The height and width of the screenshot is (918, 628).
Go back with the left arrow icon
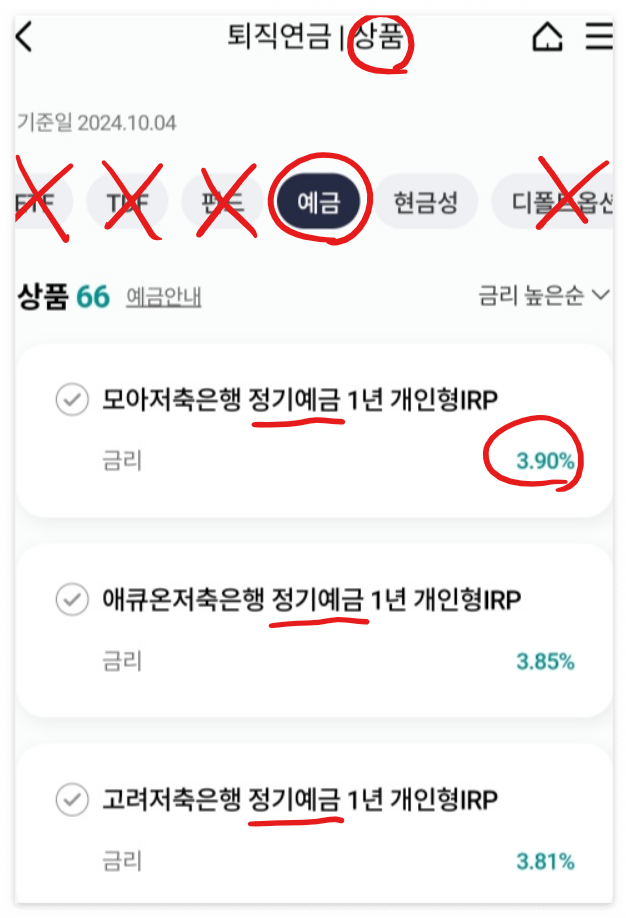(x=24, y=37)
